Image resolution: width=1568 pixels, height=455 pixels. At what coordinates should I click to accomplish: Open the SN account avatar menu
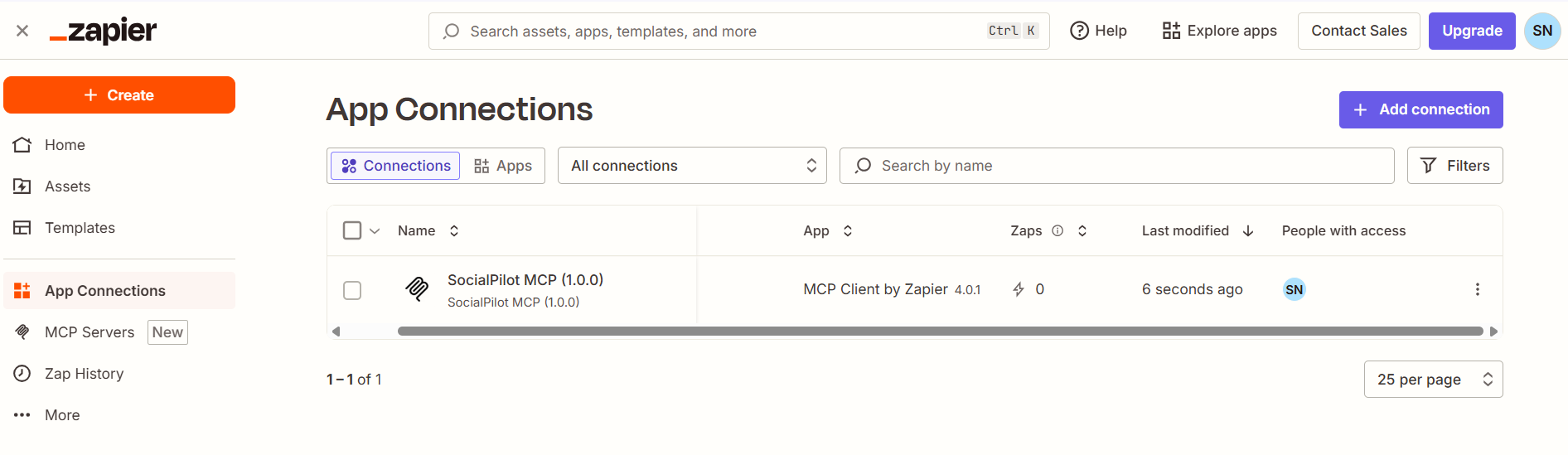point(1542,31)
